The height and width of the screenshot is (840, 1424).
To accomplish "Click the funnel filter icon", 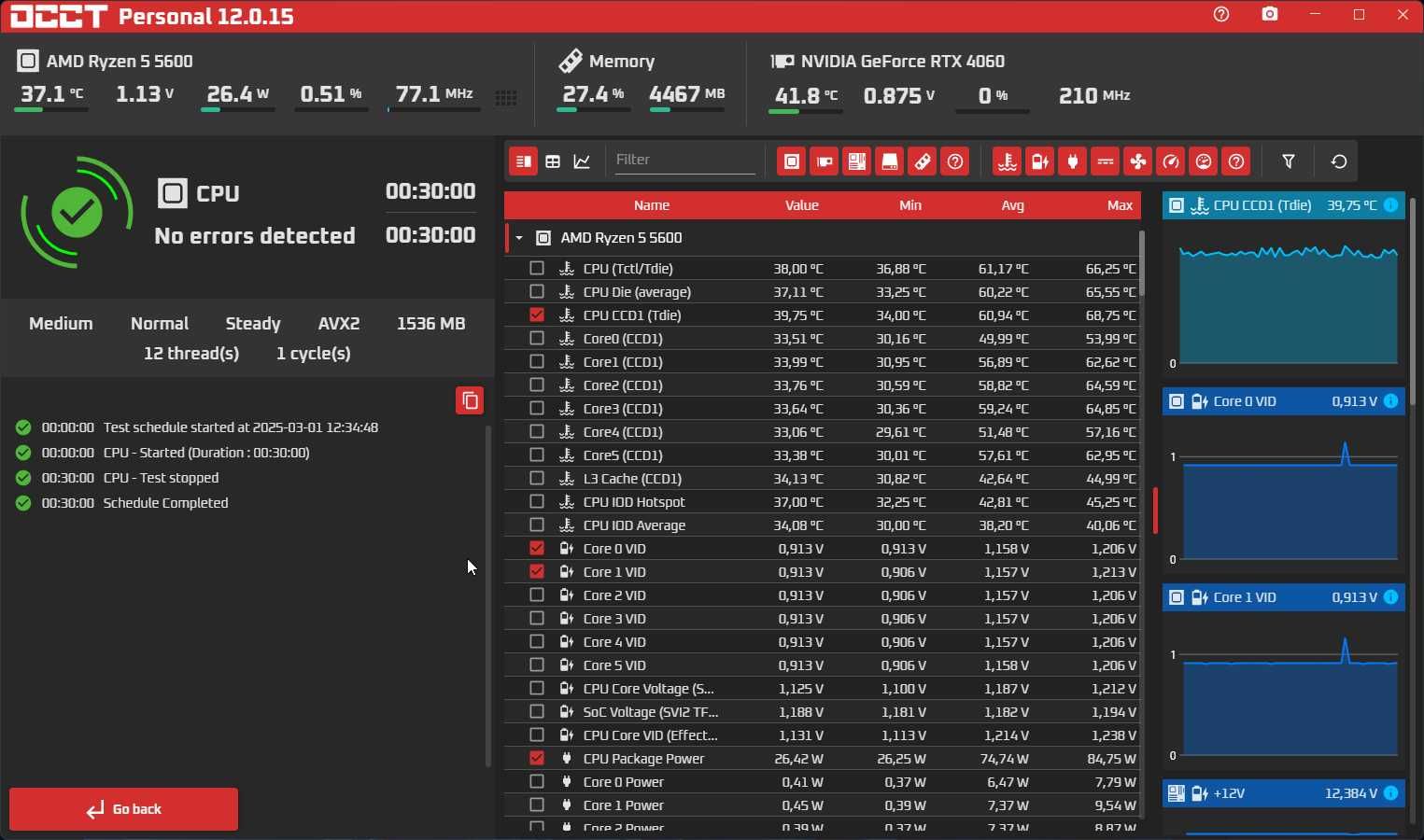I will (x=1289, y=161).
